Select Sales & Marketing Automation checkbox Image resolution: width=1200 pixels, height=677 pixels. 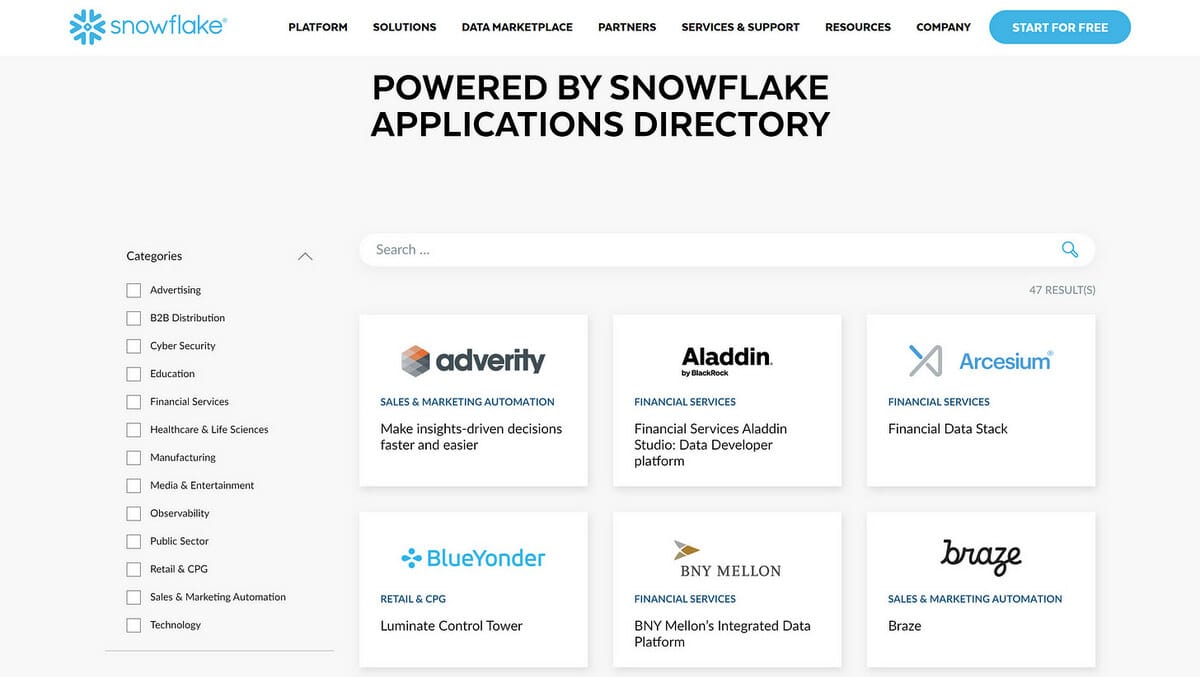click(134, 598)
